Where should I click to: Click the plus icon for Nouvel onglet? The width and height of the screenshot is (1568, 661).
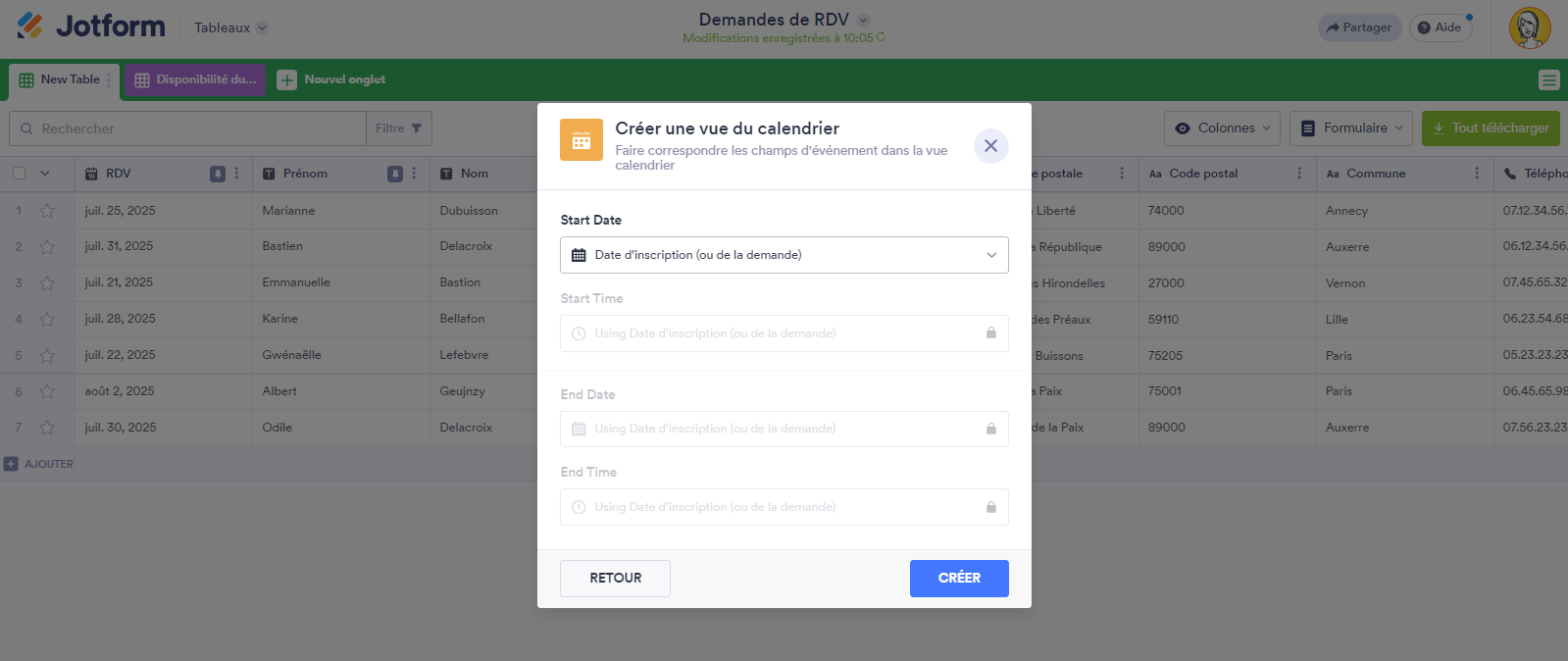click(286, 80)
